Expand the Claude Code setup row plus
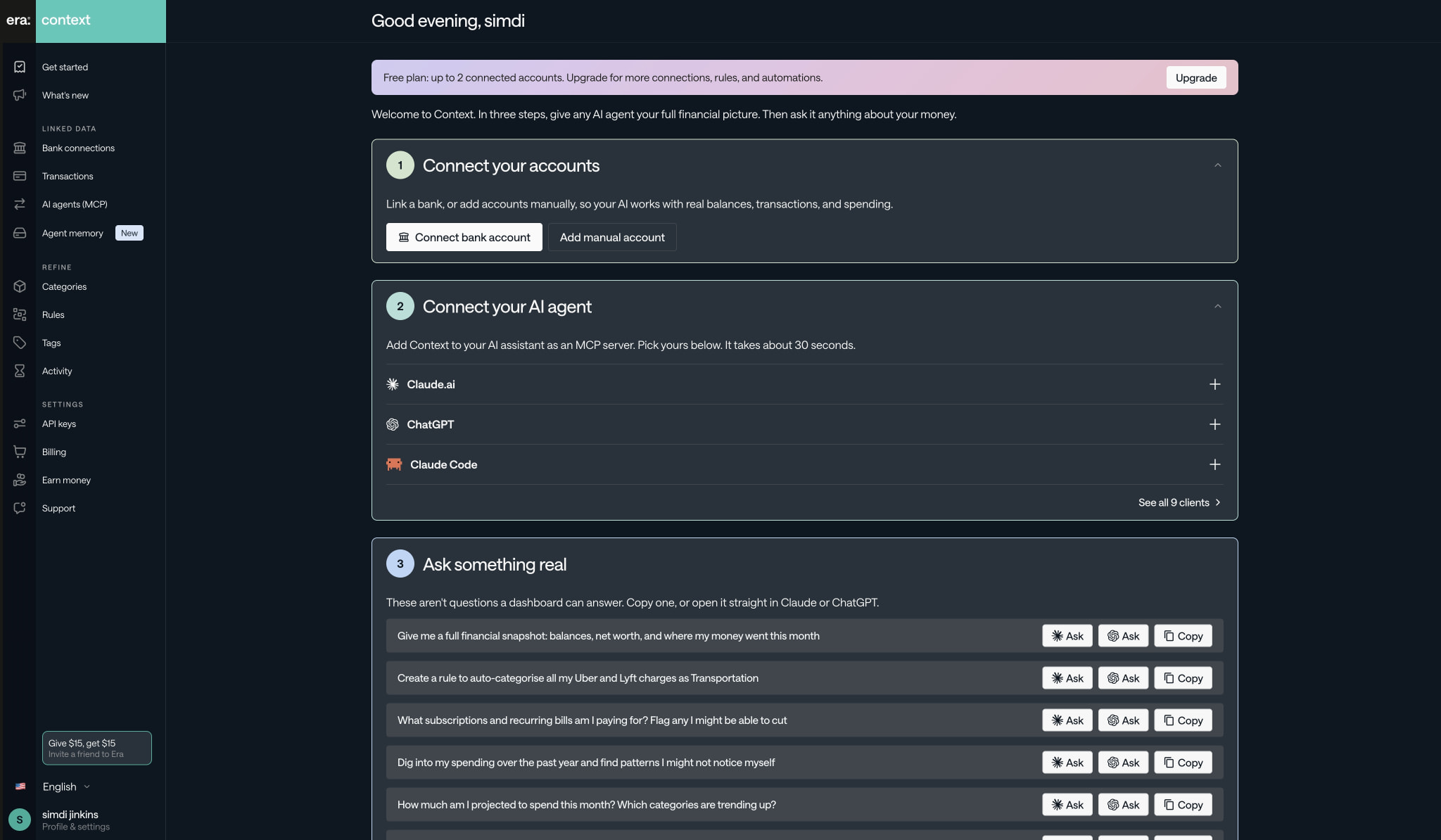Screen dimensions: 1441x840 click(1214, 464)
